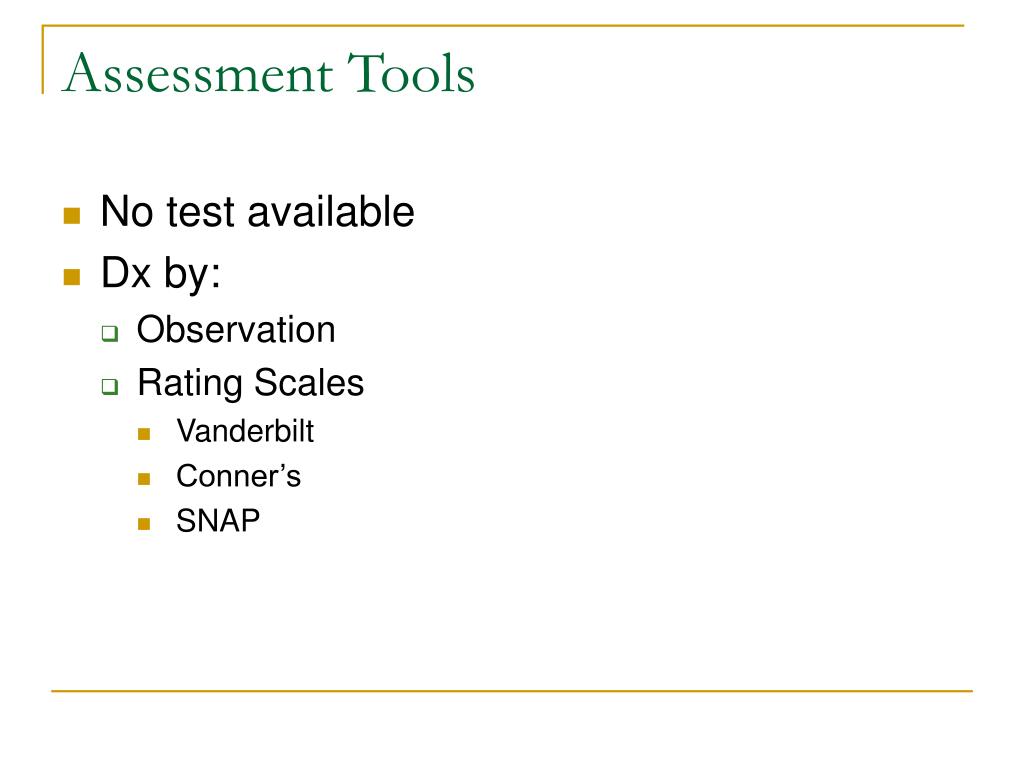Viewport: 1024px width, 768px height.
Task: Click the gold bullet next to Conner's
Action: point(144,479)
